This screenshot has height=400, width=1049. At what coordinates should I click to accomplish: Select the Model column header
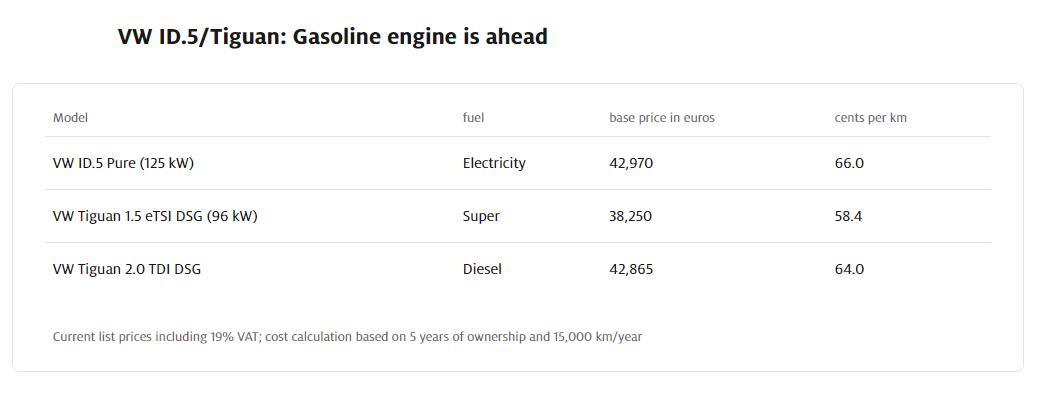coord(70,118)
